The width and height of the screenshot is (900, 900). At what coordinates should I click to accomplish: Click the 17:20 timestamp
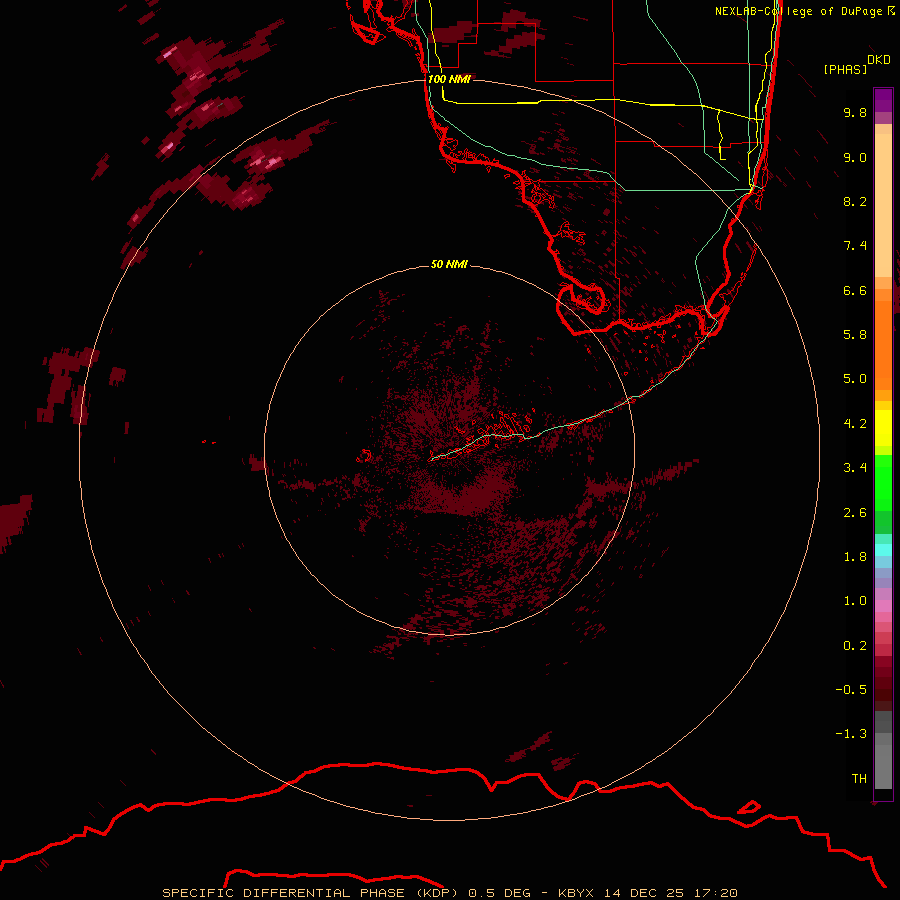(715, 893)
